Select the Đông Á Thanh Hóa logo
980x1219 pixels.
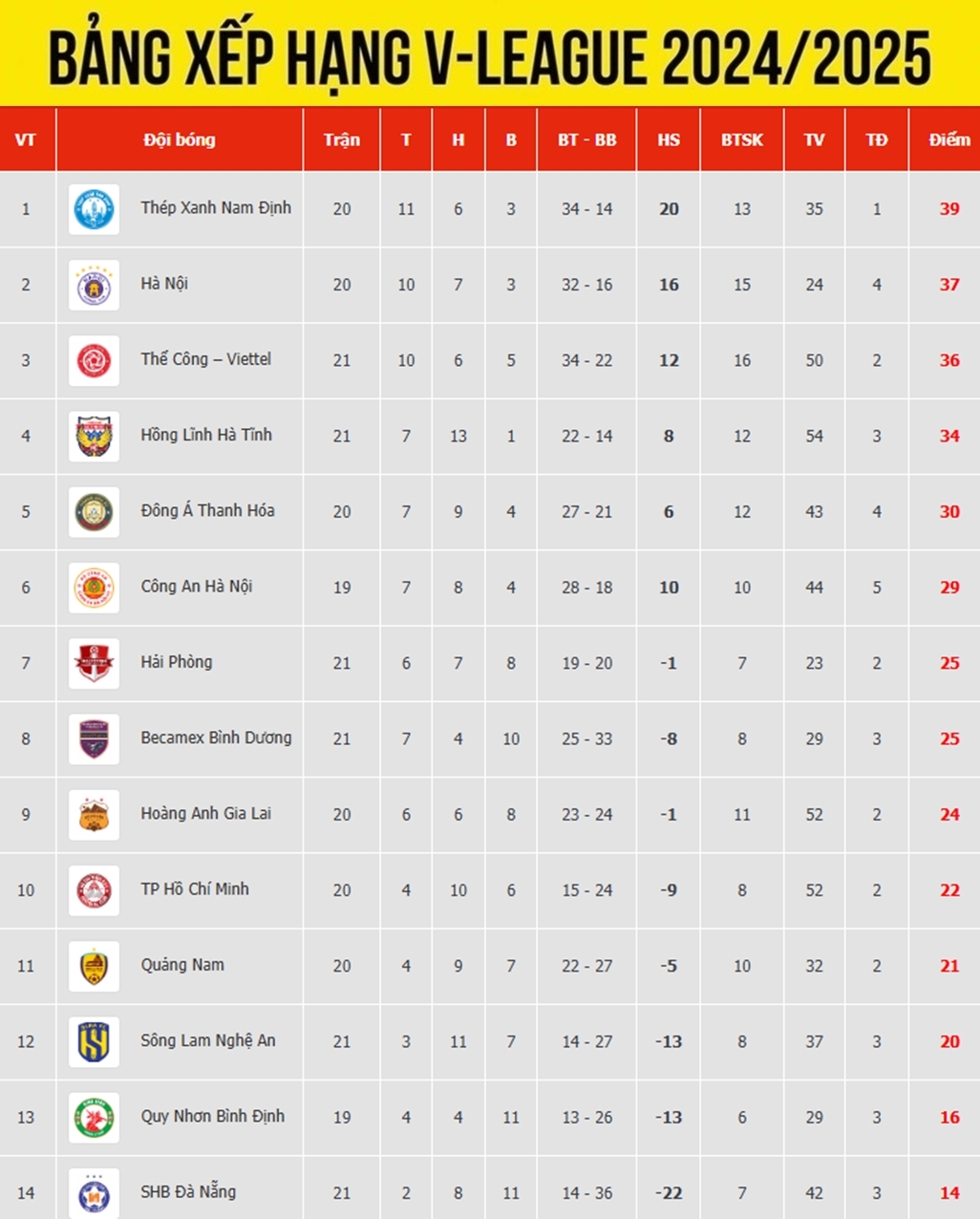coord(94,512)
